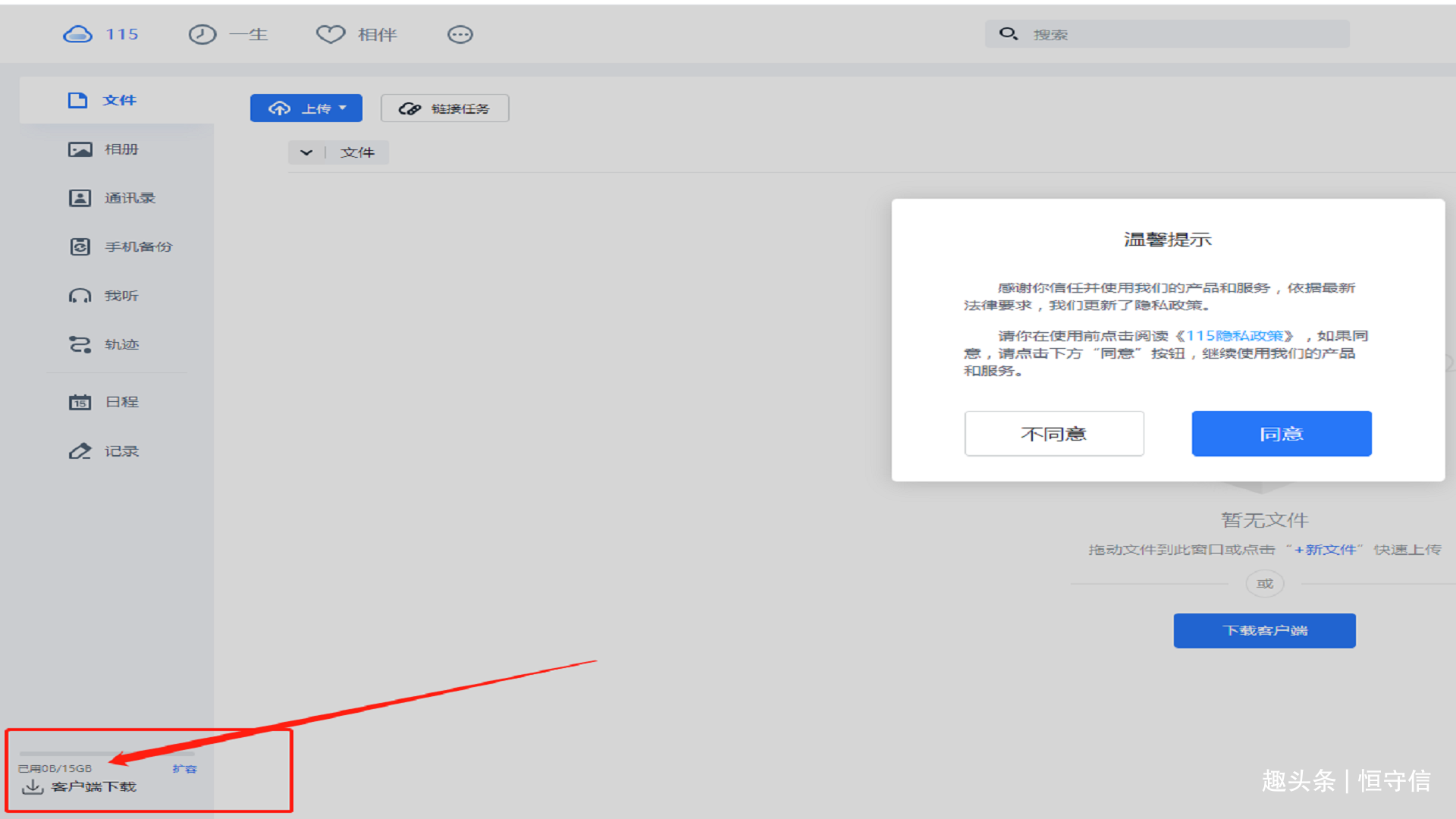1456x819 pixels.
Task: Click the 客户端下载 download icon
Action: [33, 787]
